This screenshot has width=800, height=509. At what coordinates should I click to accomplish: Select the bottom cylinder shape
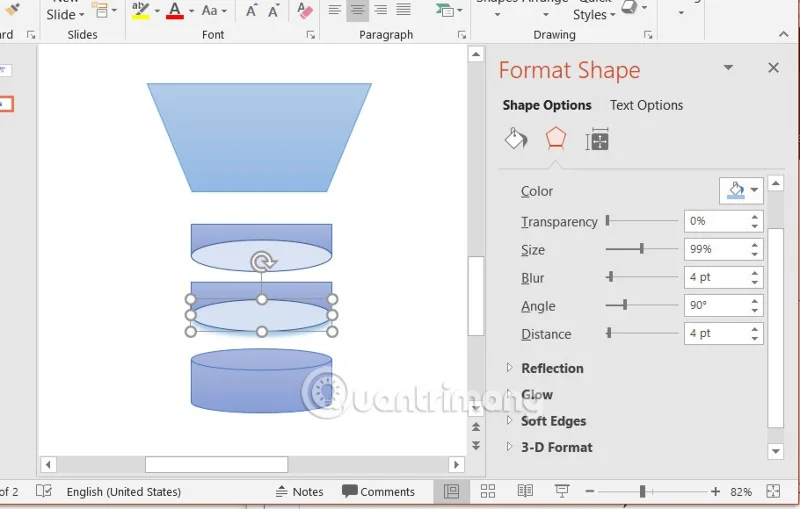click(261, 380)
